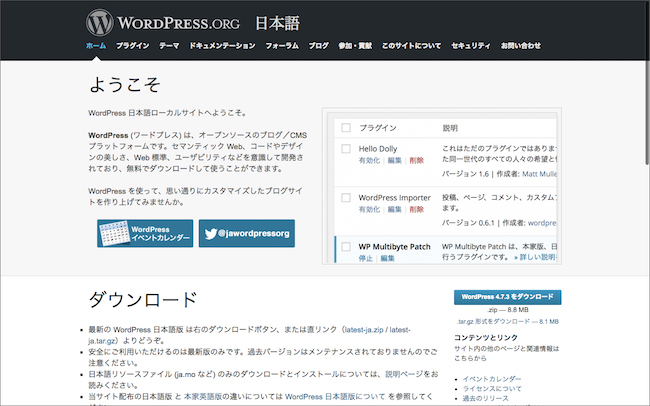650x406 pixels.
Task: Open the セキュリティ menu item
Action: pos(471,46)
